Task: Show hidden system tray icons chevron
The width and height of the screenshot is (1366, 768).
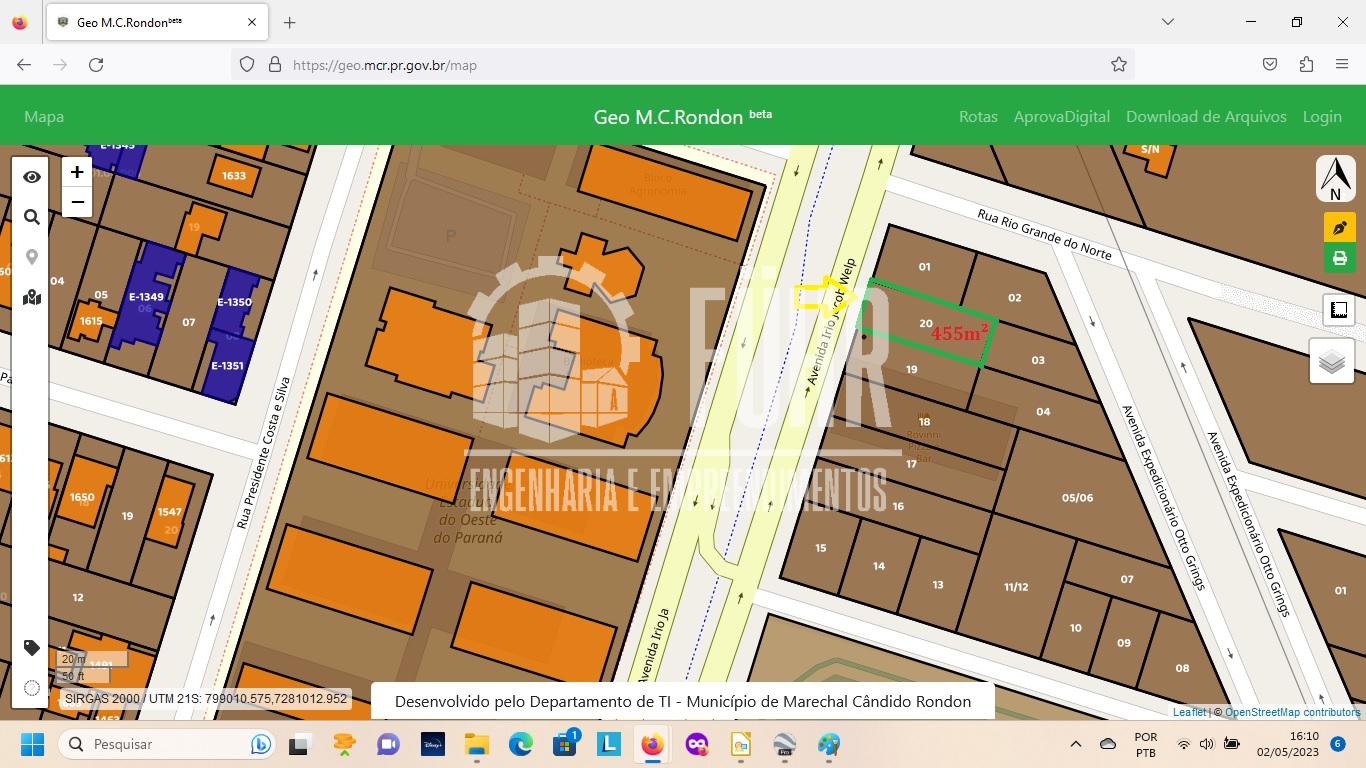Action: pos(1076,744)
